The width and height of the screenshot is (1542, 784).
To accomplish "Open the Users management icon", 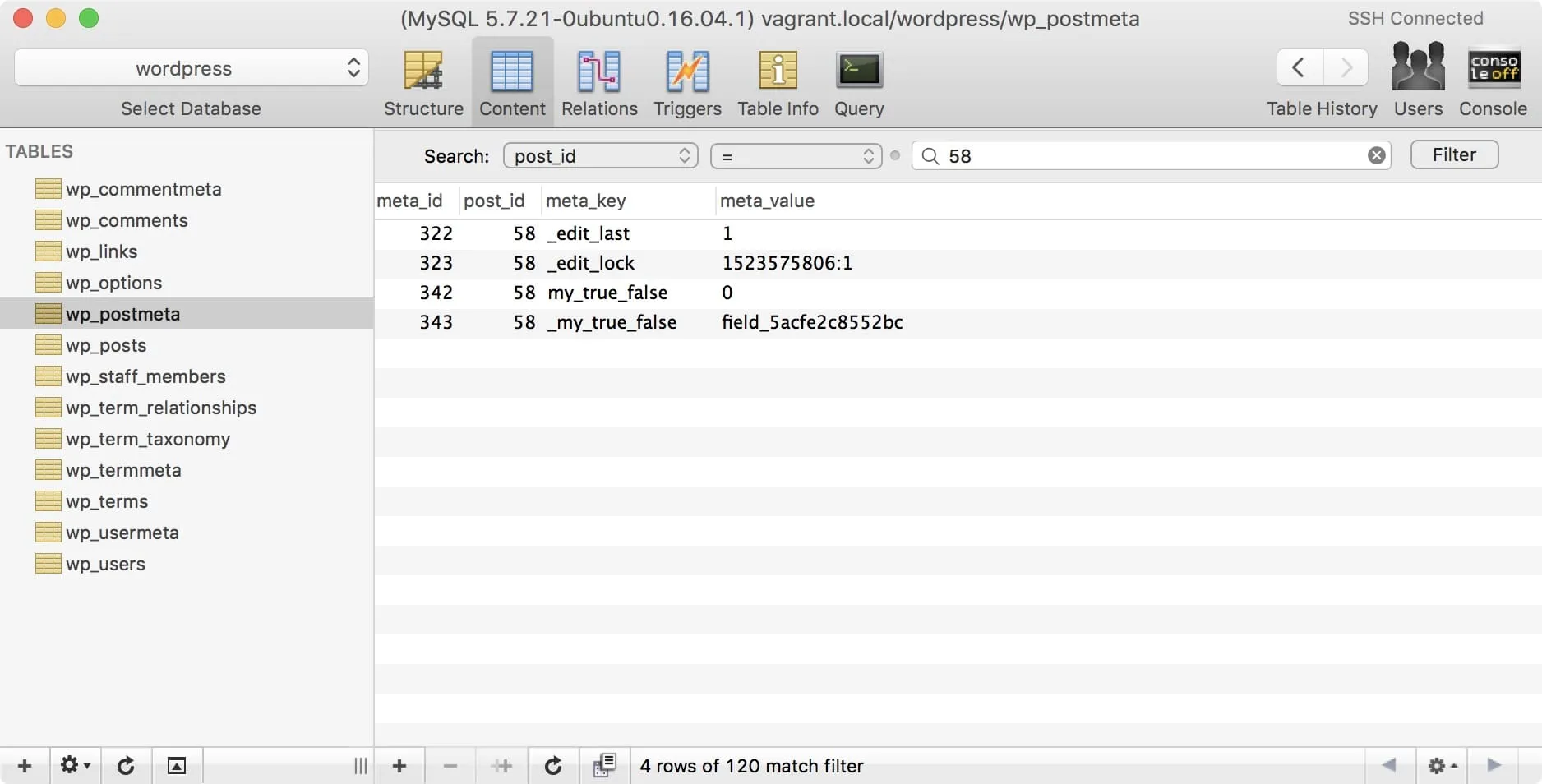I will 1418,67.
